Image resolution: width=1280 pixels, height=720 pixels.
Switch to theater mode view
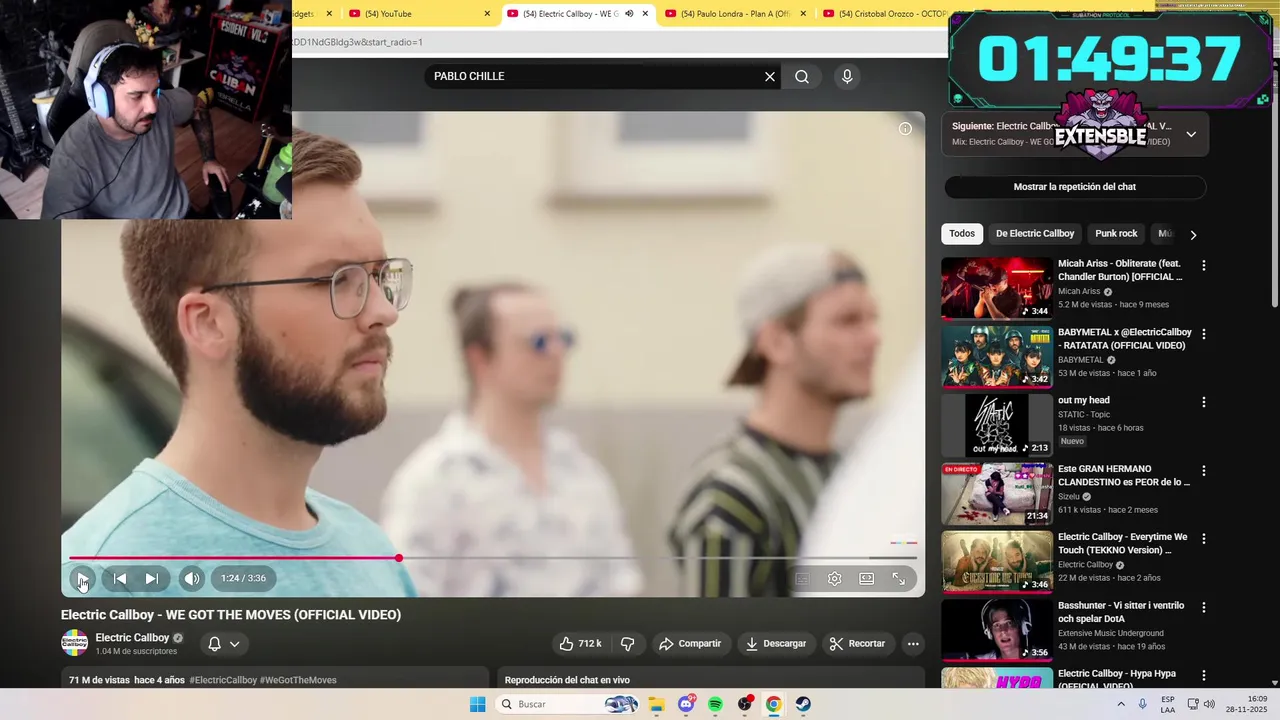pyautogui.click(x=866, y=578)
